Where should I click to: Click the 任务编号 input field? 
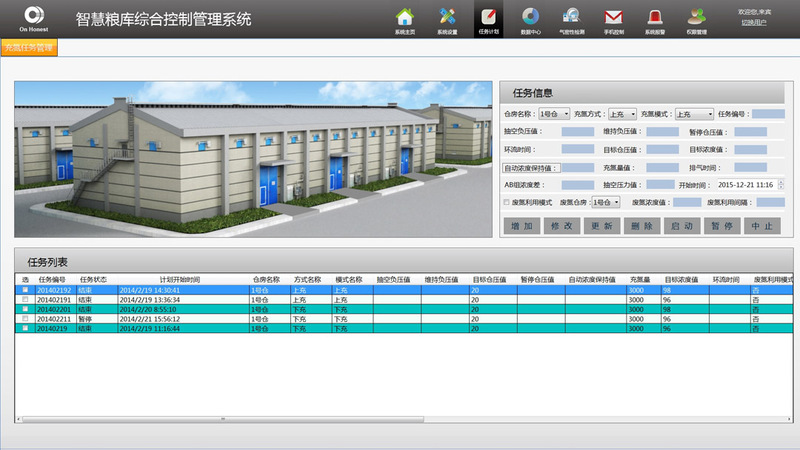click(x=768, y=114)
